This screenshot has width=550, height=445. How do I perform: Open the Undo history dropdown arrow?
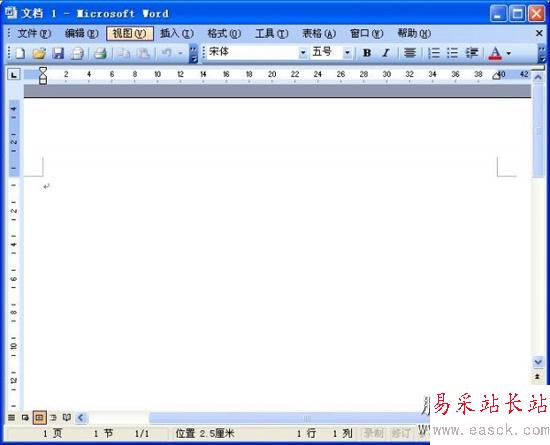180,53
